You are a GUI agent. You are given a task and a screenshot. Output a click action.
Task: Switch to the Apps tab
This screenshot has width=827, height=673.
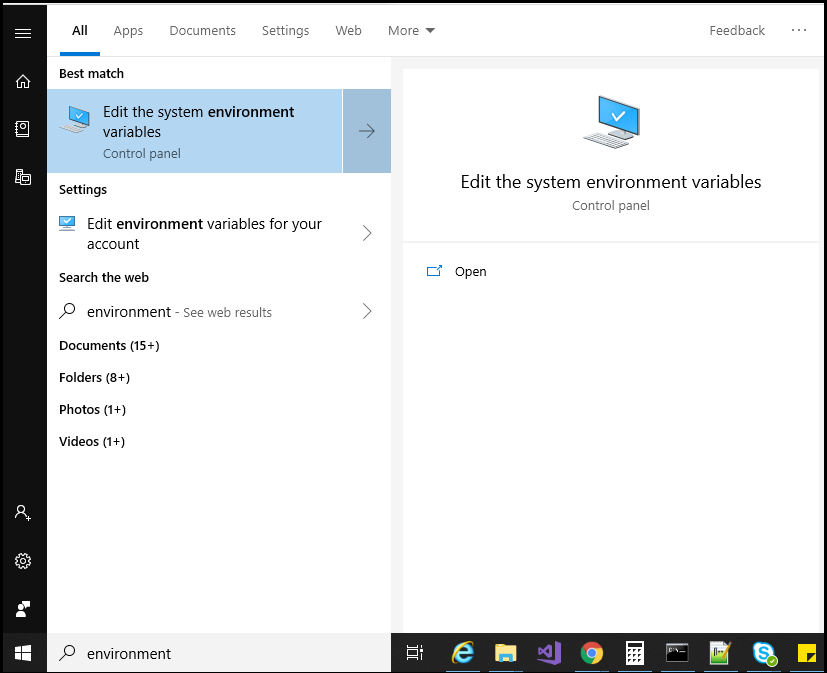tap(128, 31)
